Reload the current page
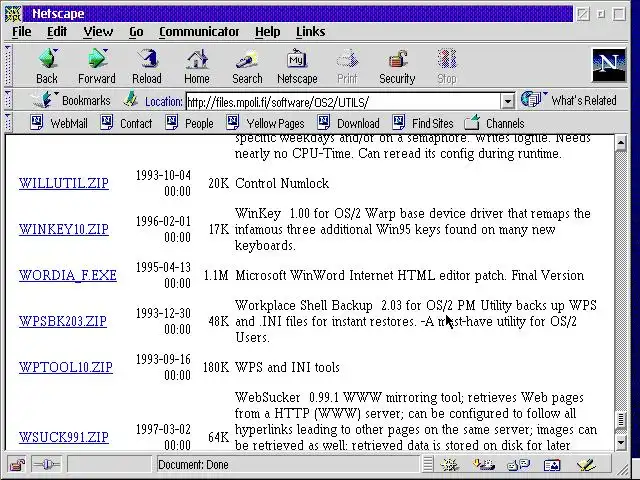This screenshot has width=640, height=480. tap(147, 66)
